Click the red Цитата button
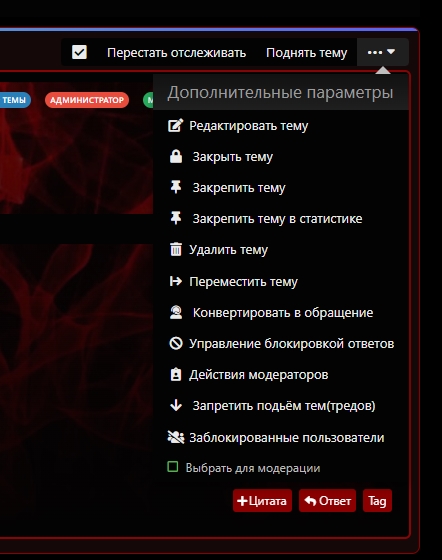 pyautogui.click(x=262, y=500)
